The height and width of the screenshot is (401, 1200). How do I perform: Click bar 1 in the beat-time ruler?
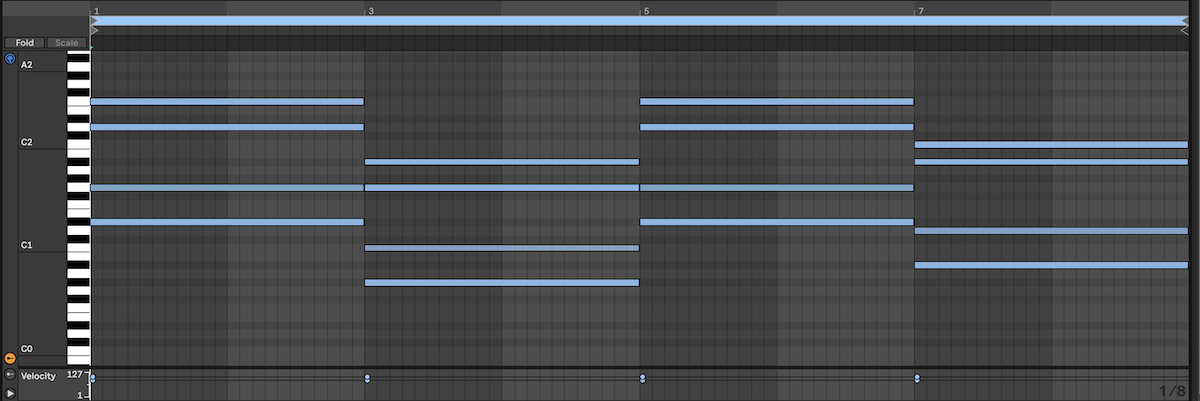coord(96,10)
